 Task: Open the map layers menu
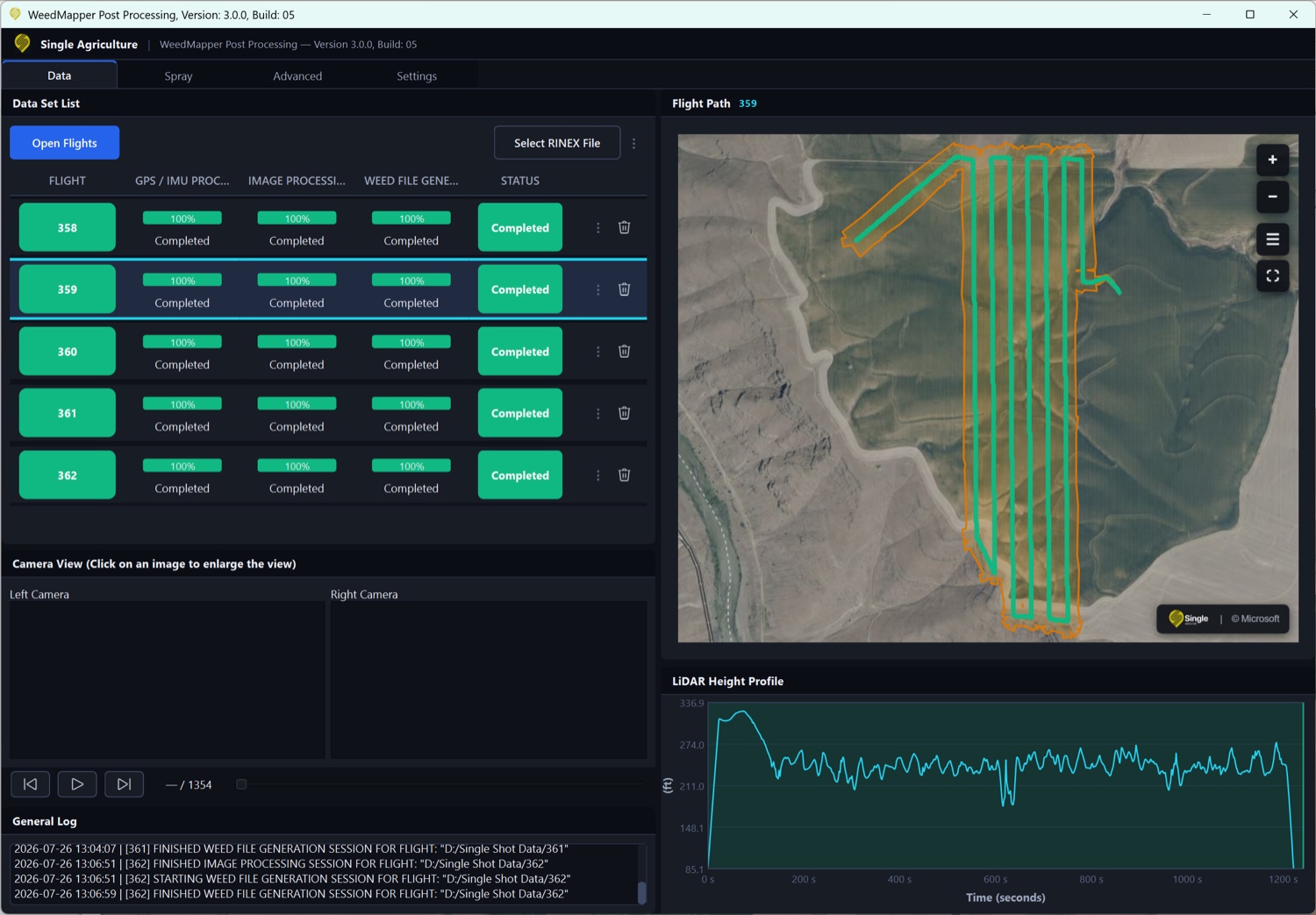pos(1272,239)
